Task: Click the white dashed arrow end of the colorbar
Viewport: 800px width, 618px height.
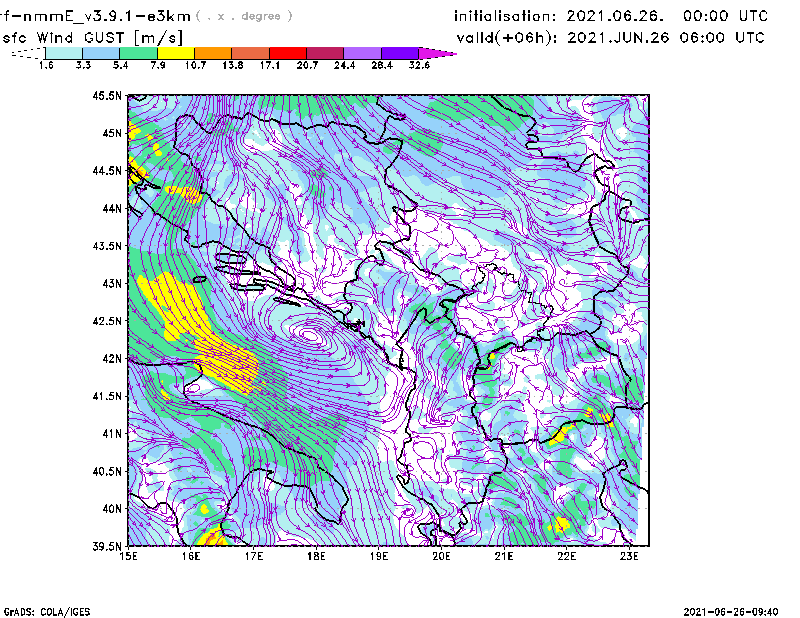Action: click(x=28, y=53)
